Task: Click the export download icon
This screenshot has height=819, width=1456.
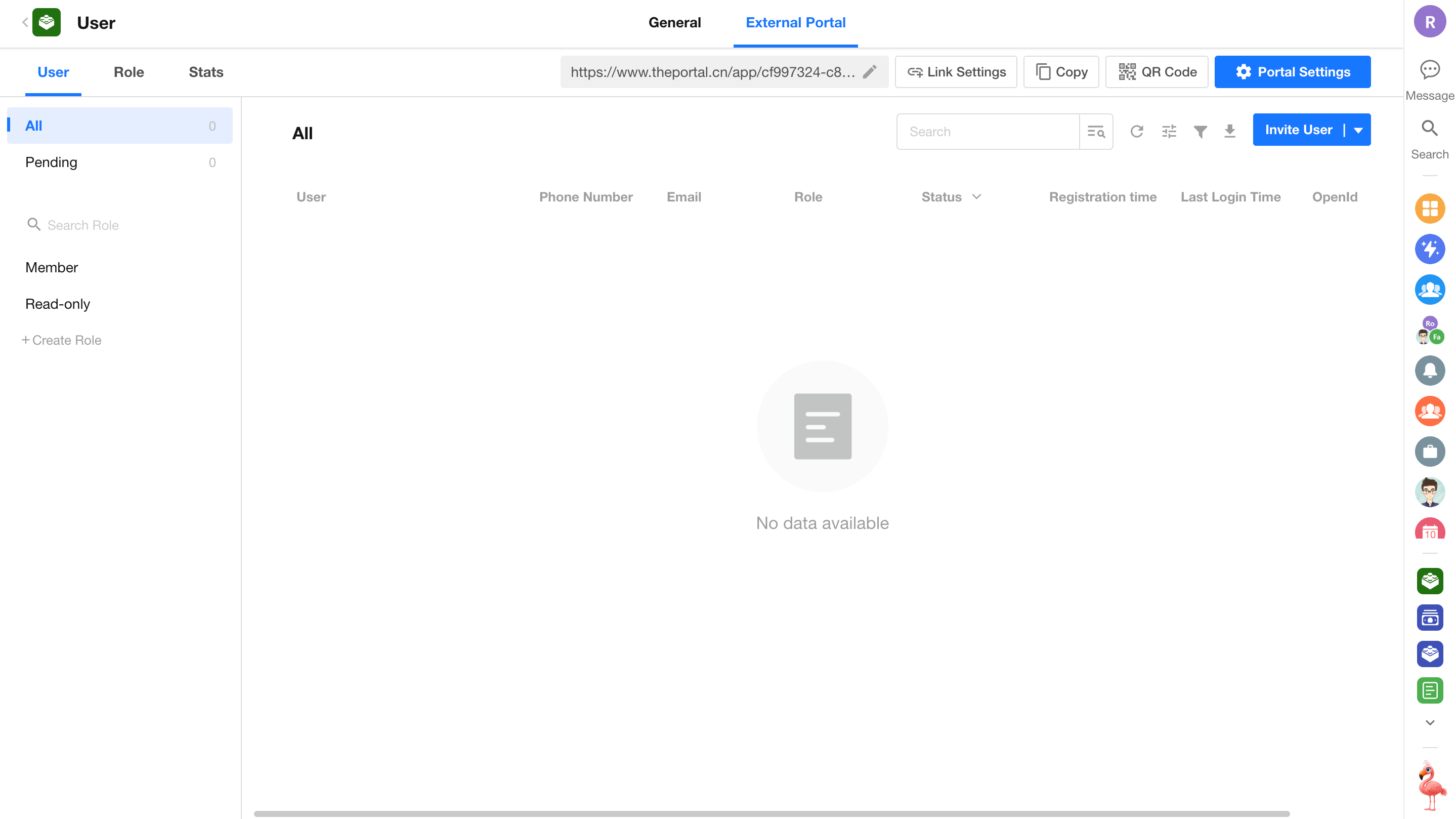Action: [x=1229, y=132]
